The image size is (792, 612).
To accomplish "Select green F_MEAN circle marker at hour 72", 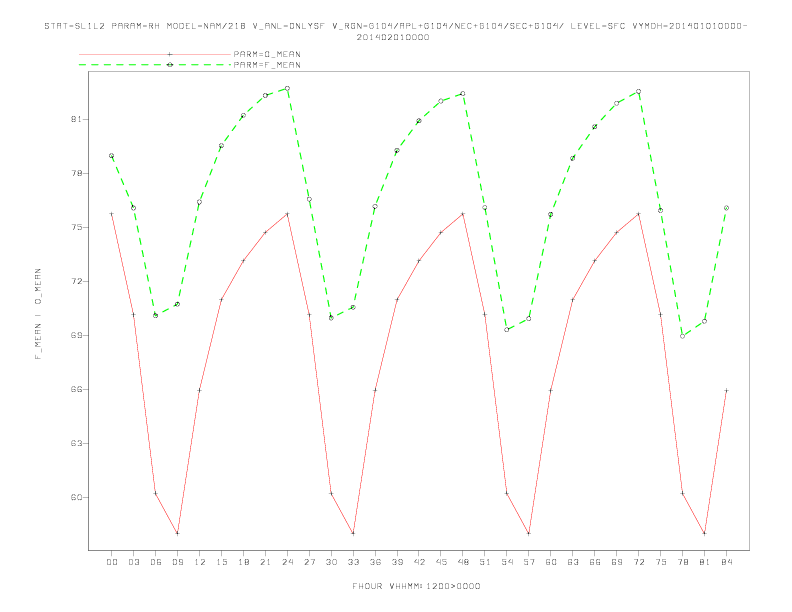I will (x=638, y=91).
